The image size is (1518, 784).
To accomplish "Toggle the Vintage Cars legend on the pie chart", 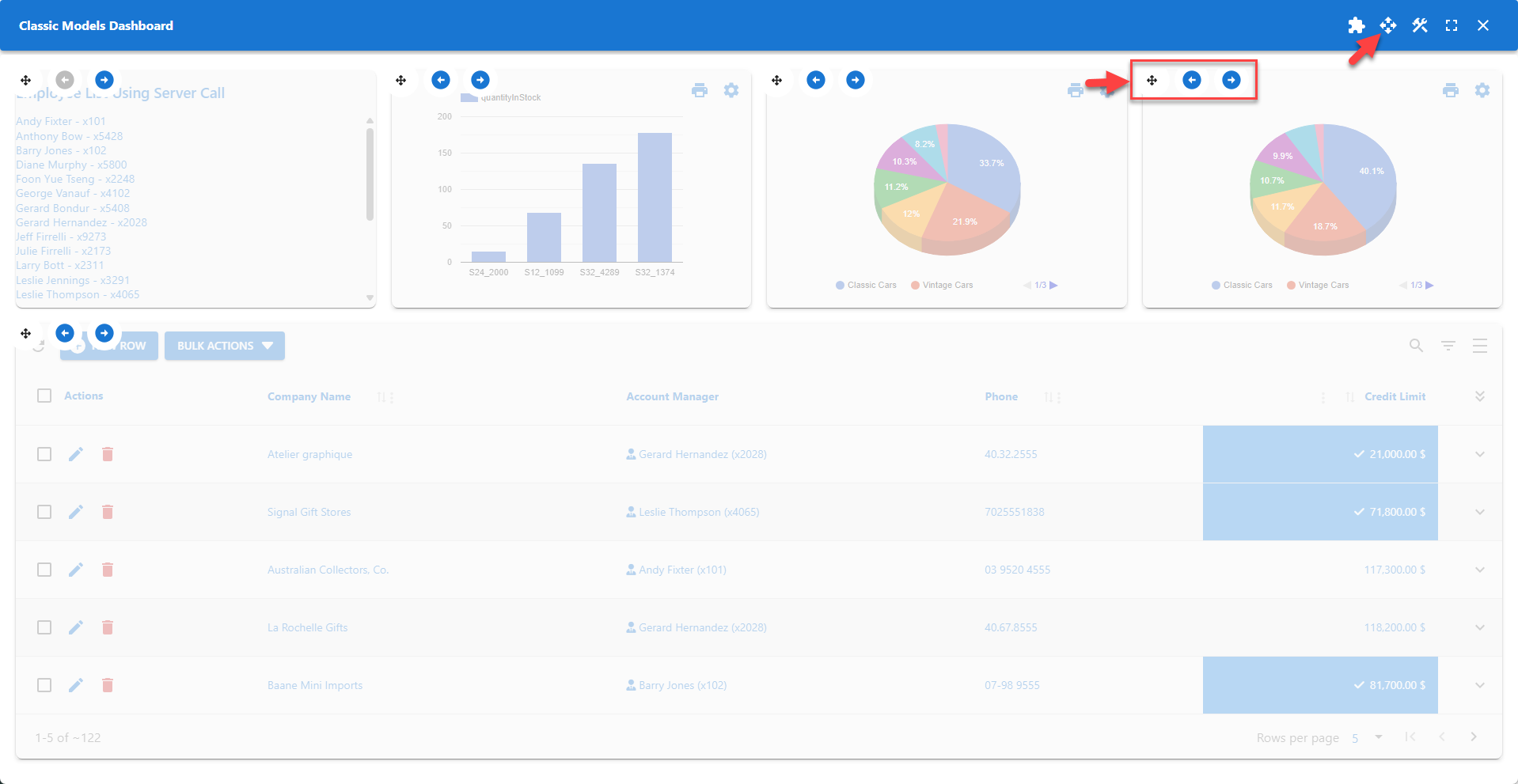I will pyautogui.click(x=942, y=285).
